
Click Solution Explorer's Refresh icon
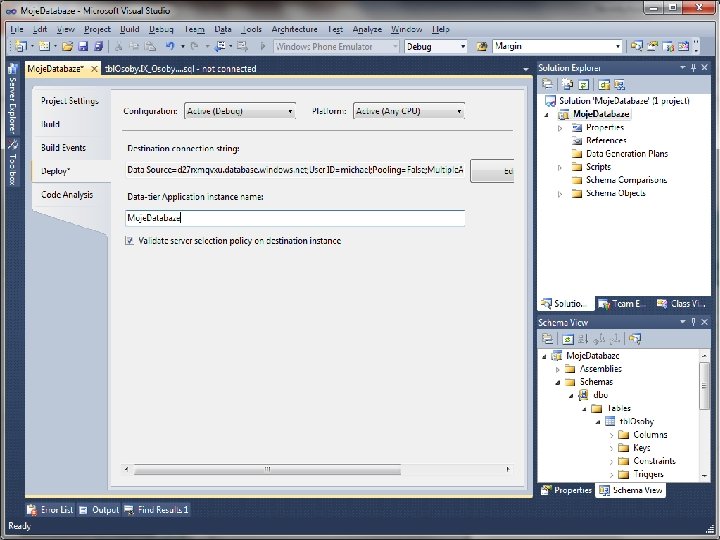[584, 84]
